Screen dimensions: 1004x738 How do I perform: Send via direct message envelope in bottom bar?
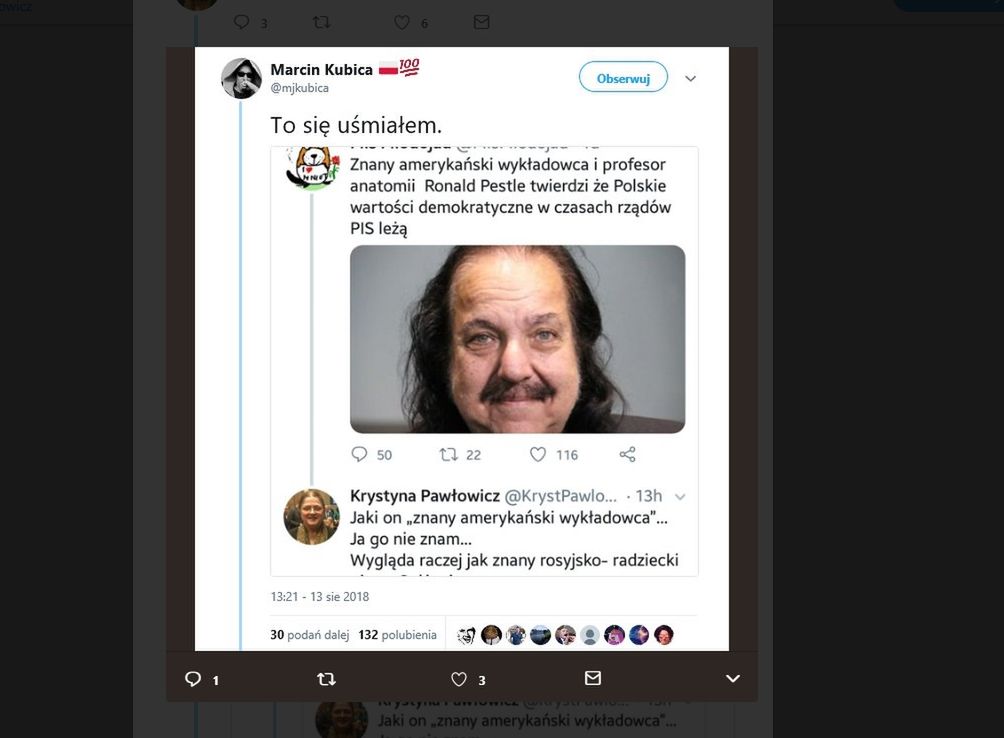pos(593,678)
